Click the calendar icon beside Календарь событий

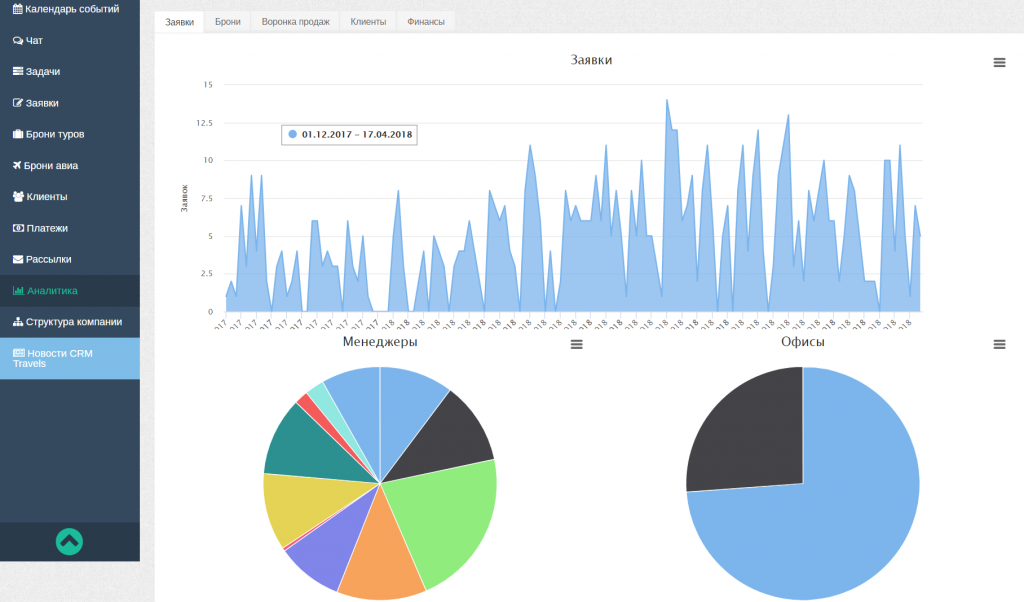click(18, 9)
